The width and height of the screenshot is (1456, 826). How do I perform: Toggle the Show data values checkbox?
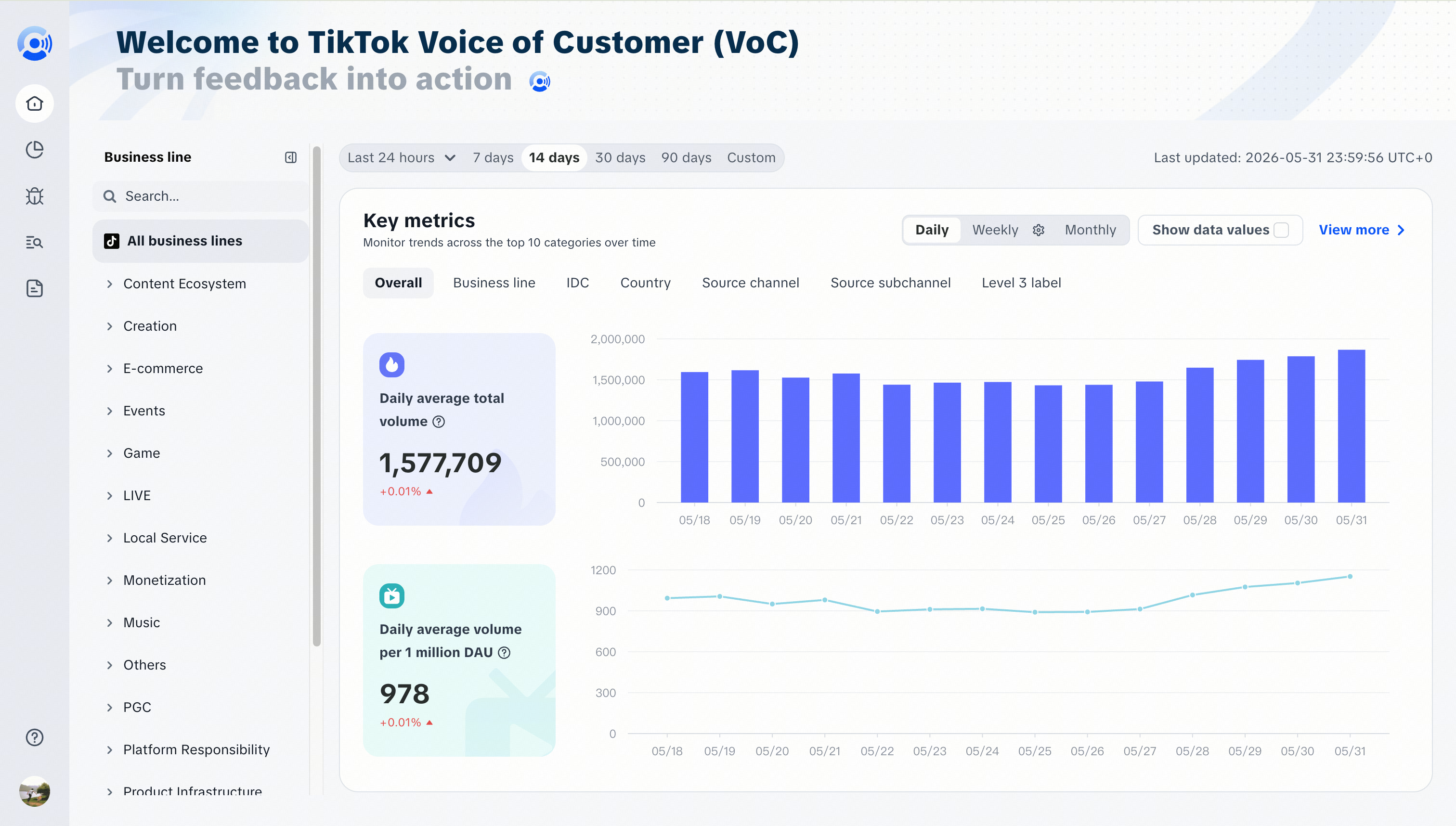1281,230
